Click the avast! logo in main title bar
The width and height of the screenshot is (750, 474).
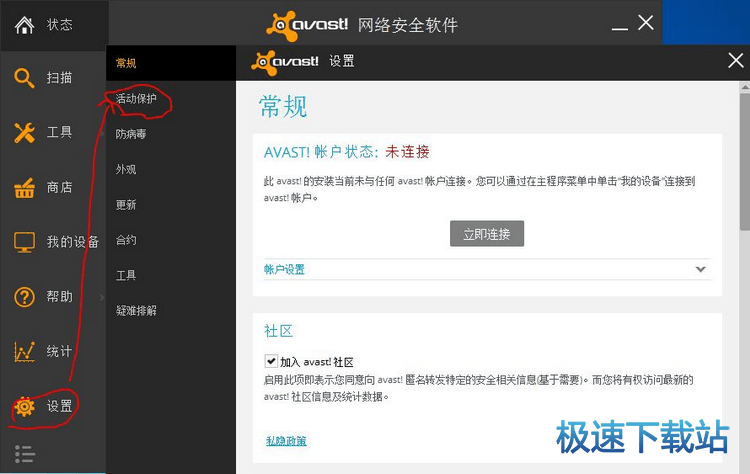point(307,24)
